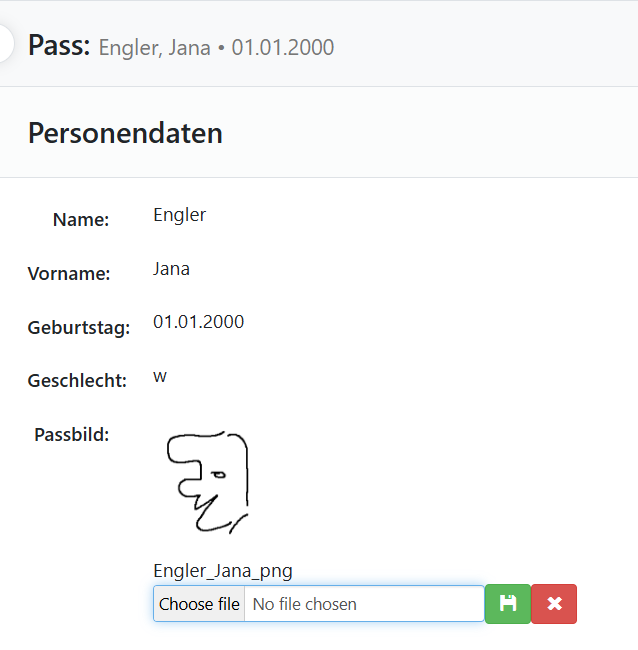Screen dimensions: 638x650
Task: Click the round button at the header's left edge
Action: pyautogui.click(x=4, y=44)
